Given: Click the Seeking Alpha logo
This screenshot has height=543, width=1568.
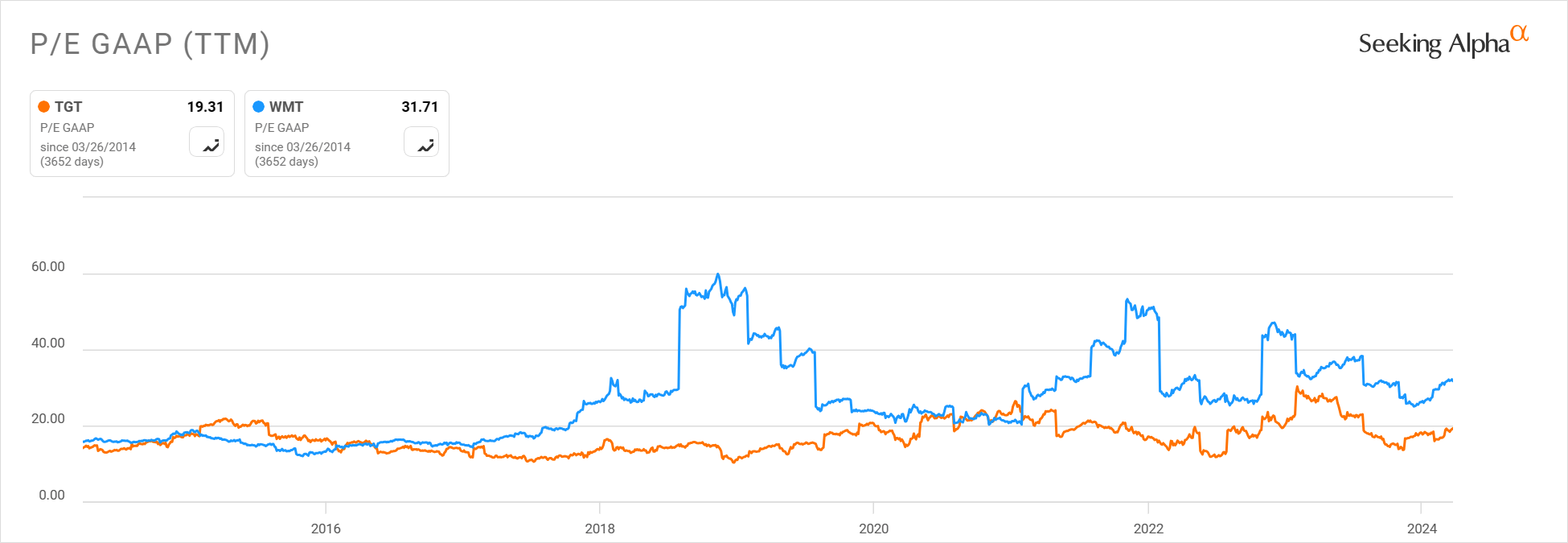Looking at the screenshot, I should (1434, 44).
